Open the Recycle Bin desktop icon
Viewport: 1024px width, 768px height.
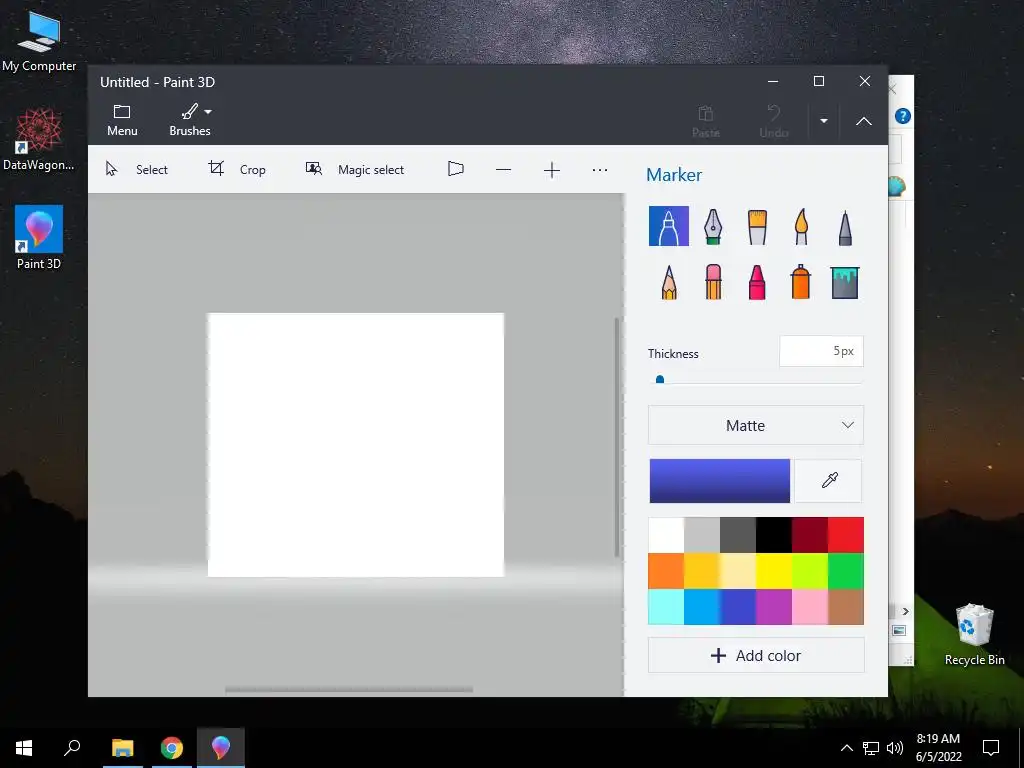pyautogui.click(x=974, y=634)
